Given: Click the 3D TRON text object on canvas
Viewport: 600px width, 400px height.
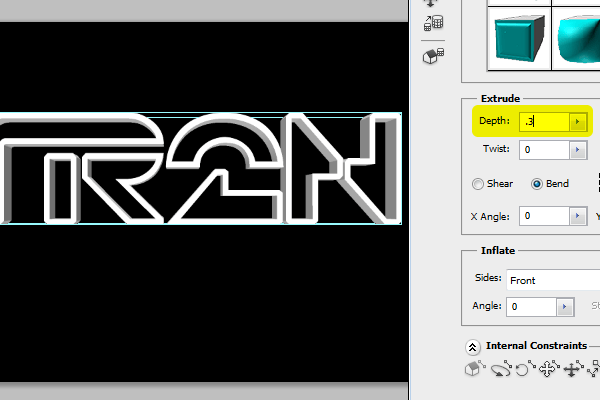Looking at the screenshot, I should coord(201,168).
